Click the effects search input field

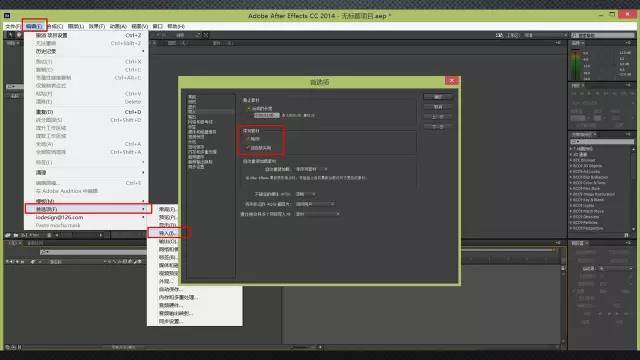click(x=602, y=142)
